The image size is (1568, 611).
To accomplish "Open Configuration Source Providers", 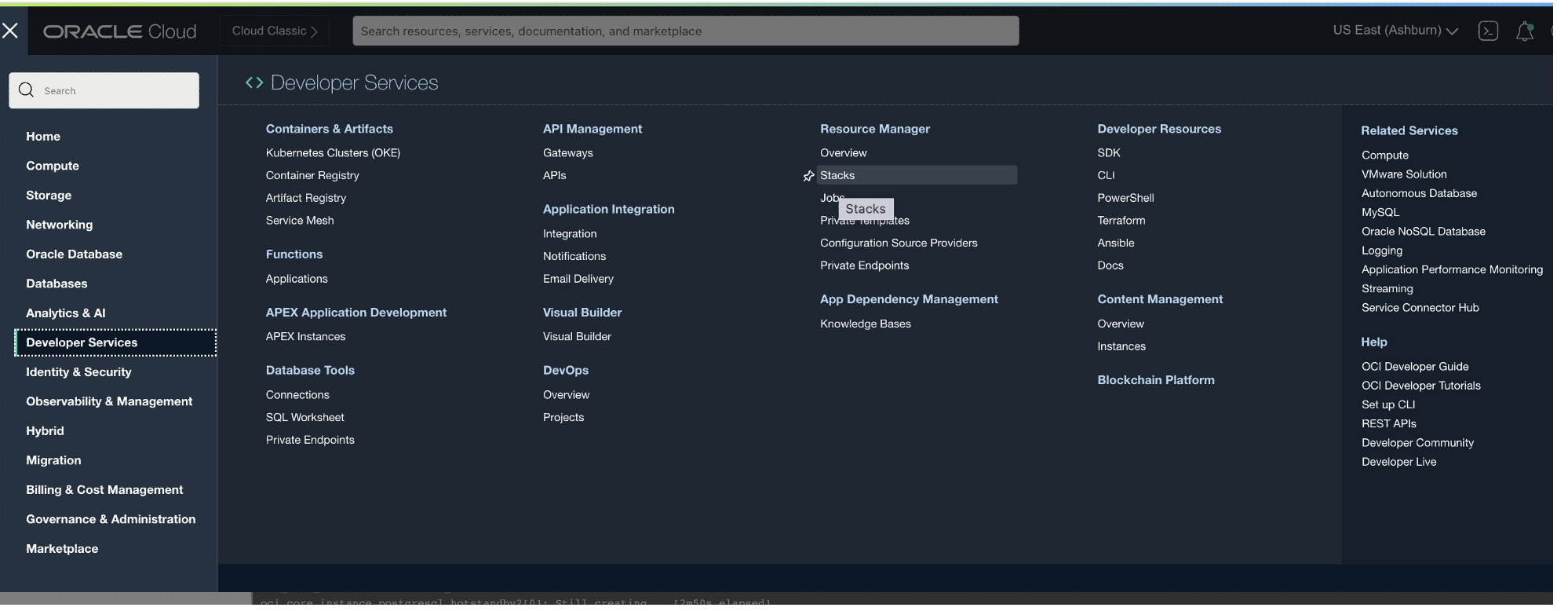I will coord(899,243).
